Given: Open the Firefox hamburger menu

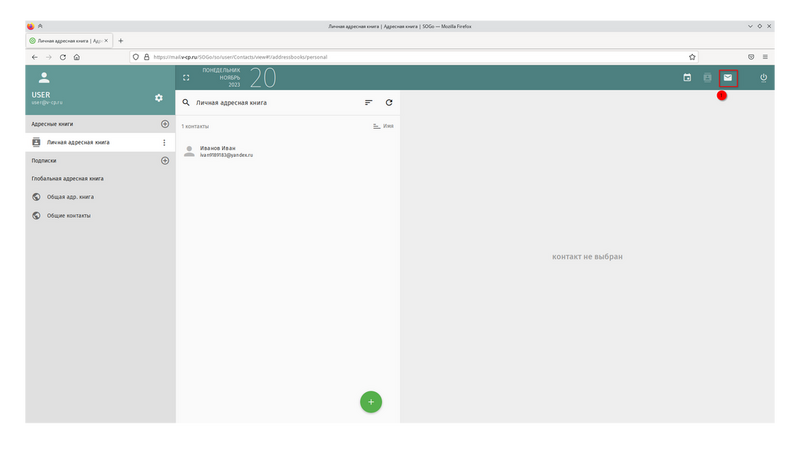Looking at the screenshot, I should (x=765, y=57).
